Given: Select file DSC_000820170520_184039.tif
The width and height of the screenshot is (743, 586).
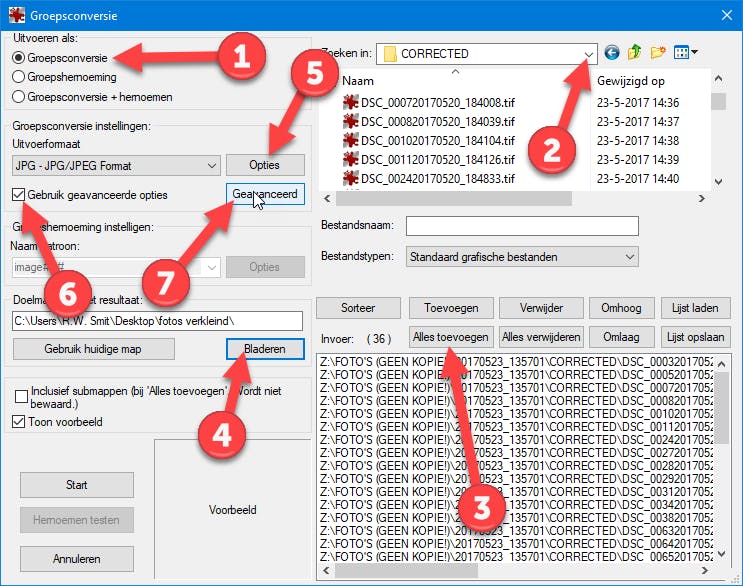Looking at the screenshot, I should coord(437,122).
